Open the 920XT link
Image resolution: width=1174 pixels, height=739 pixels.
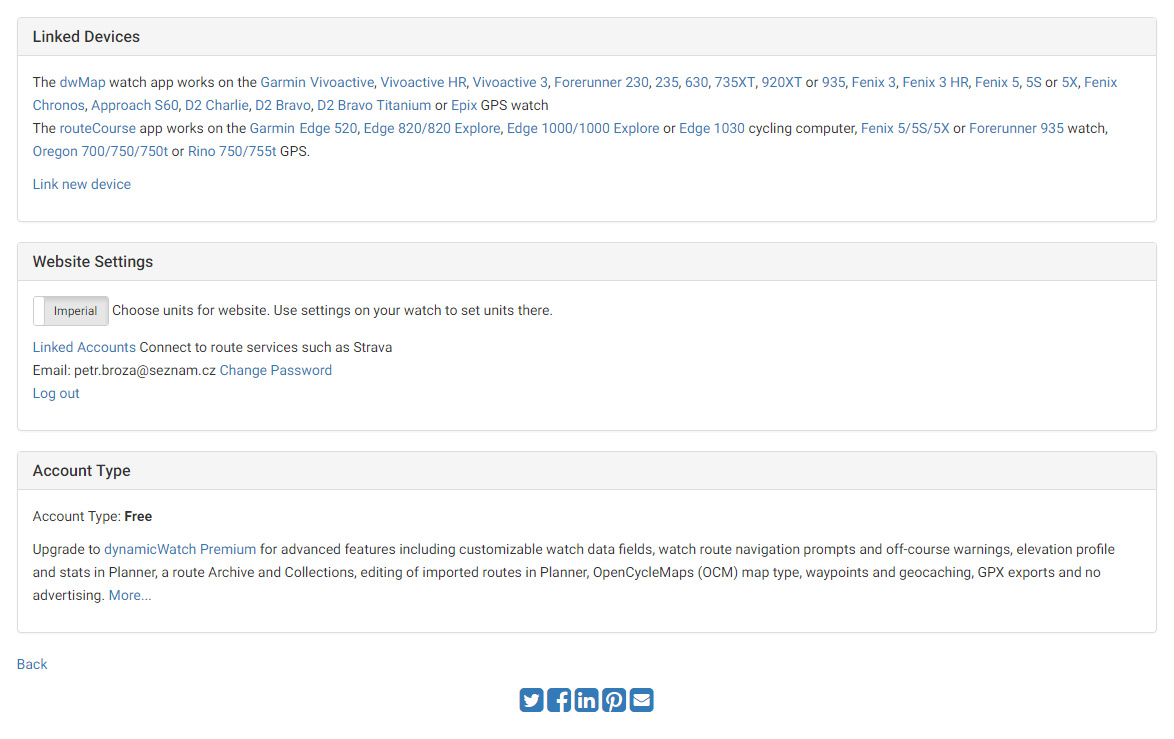(782, 82)
